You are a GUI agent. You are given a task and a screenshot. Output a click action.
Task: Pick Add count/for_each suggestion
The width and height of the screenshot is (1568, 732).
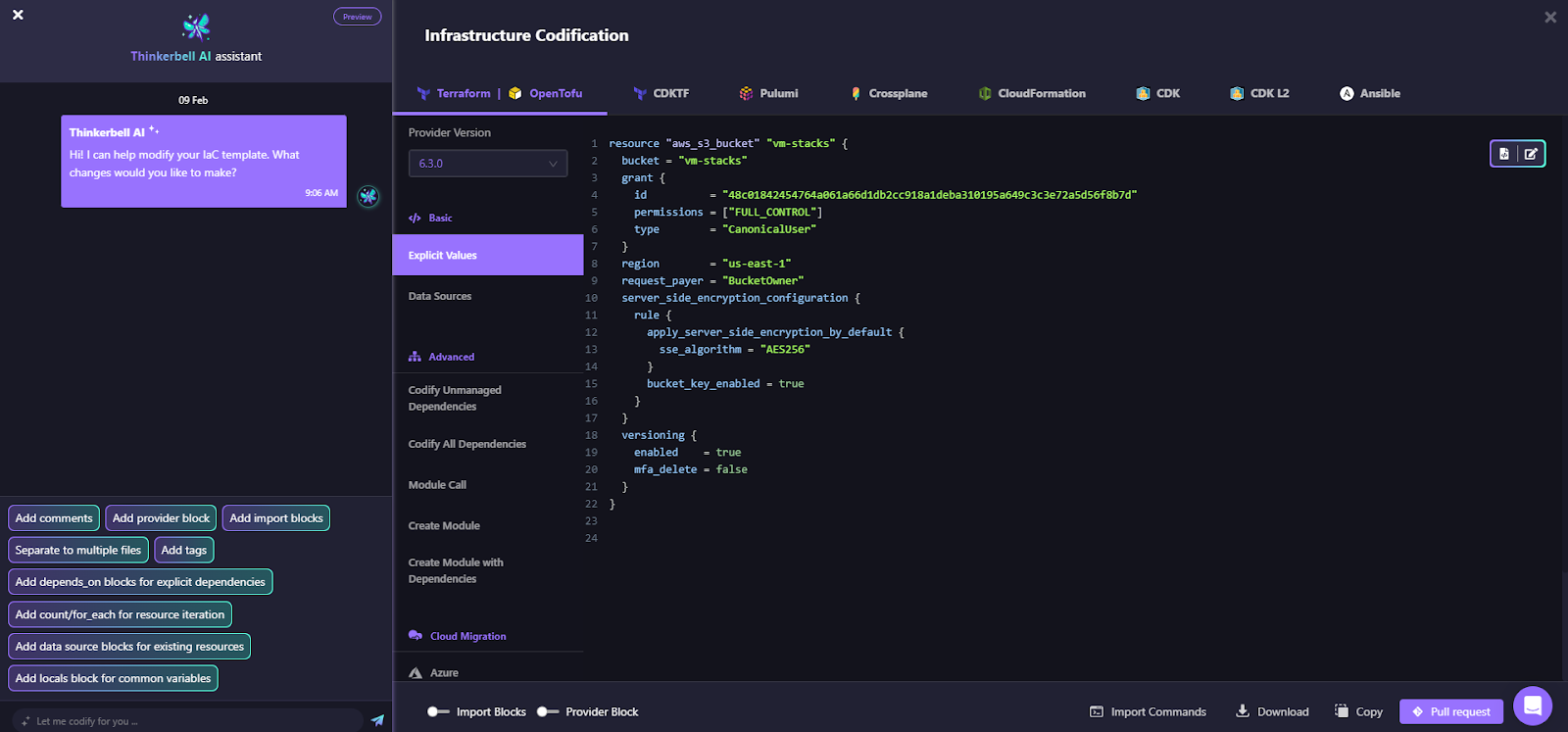tap(120, 614)
